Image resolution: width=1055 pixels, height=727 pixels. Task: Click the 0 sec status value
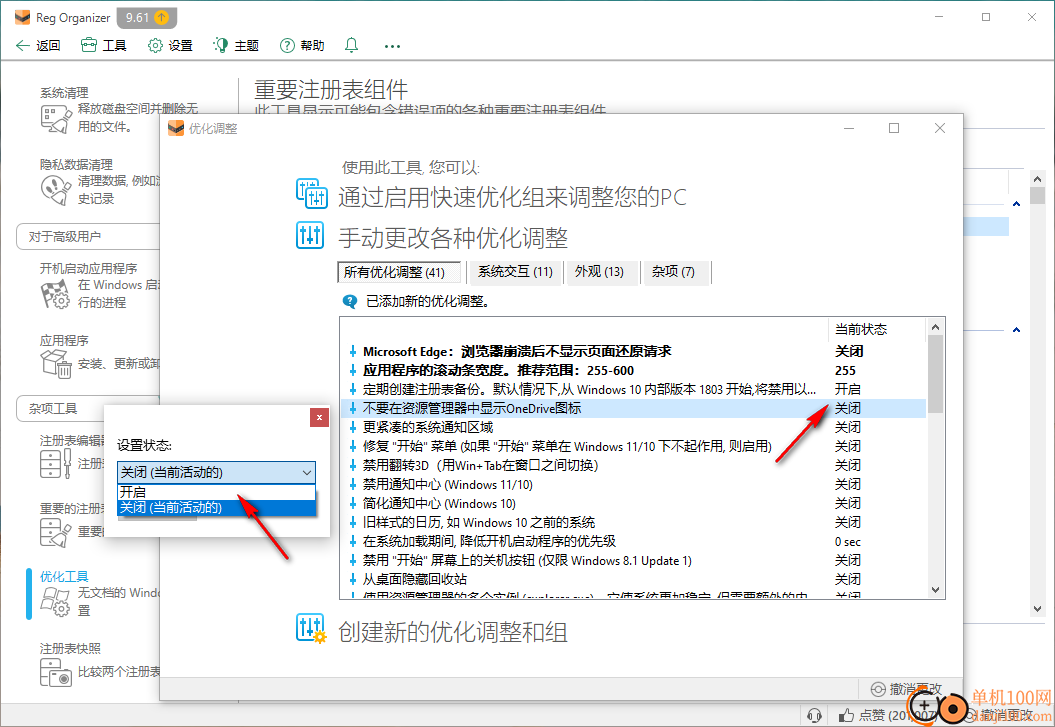pyautogui.click(x=848, y=541)
